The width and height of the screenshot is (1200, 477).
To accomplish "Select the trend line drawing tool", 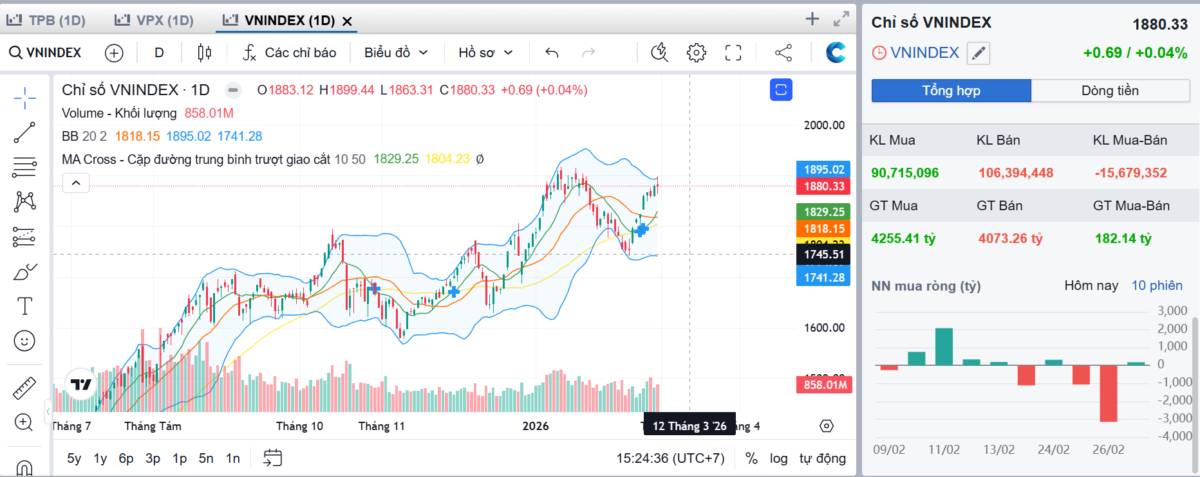I will [25, 131].
